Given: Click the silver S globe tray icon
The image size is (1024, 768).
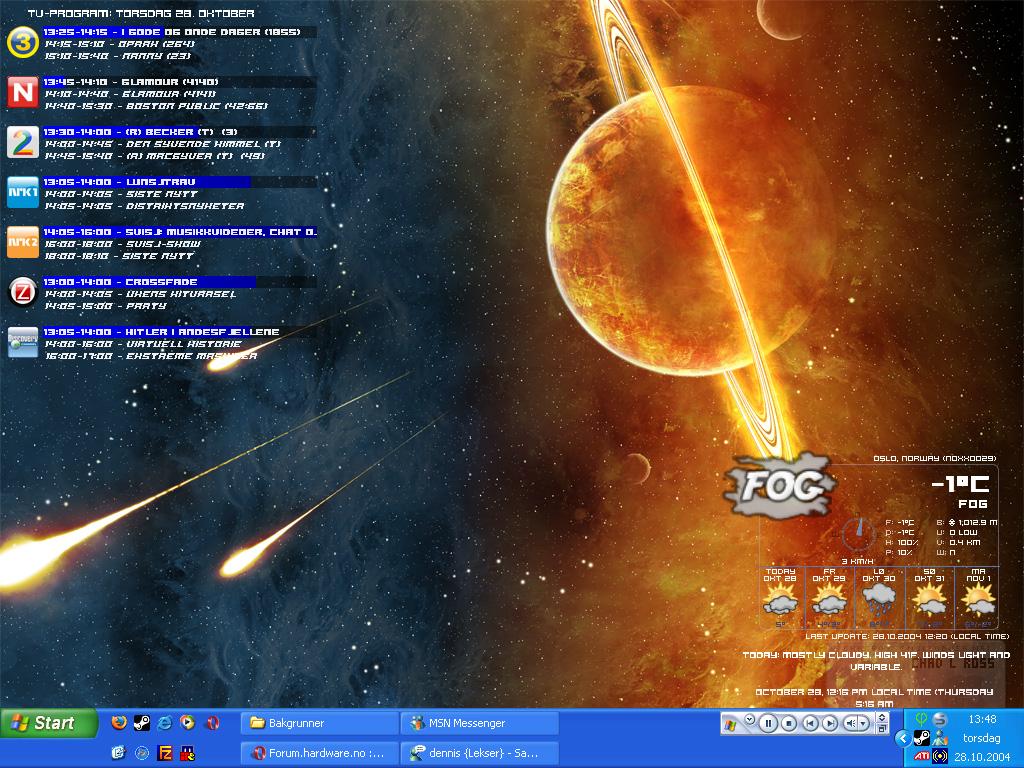Looking at the screenshot, I should [940, 719].
